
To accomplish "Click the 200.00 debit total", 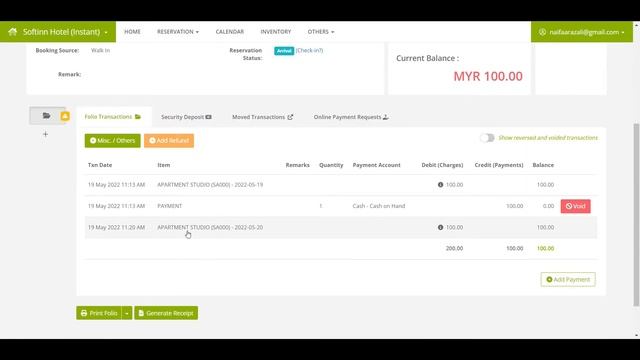I will coord(454,248).
